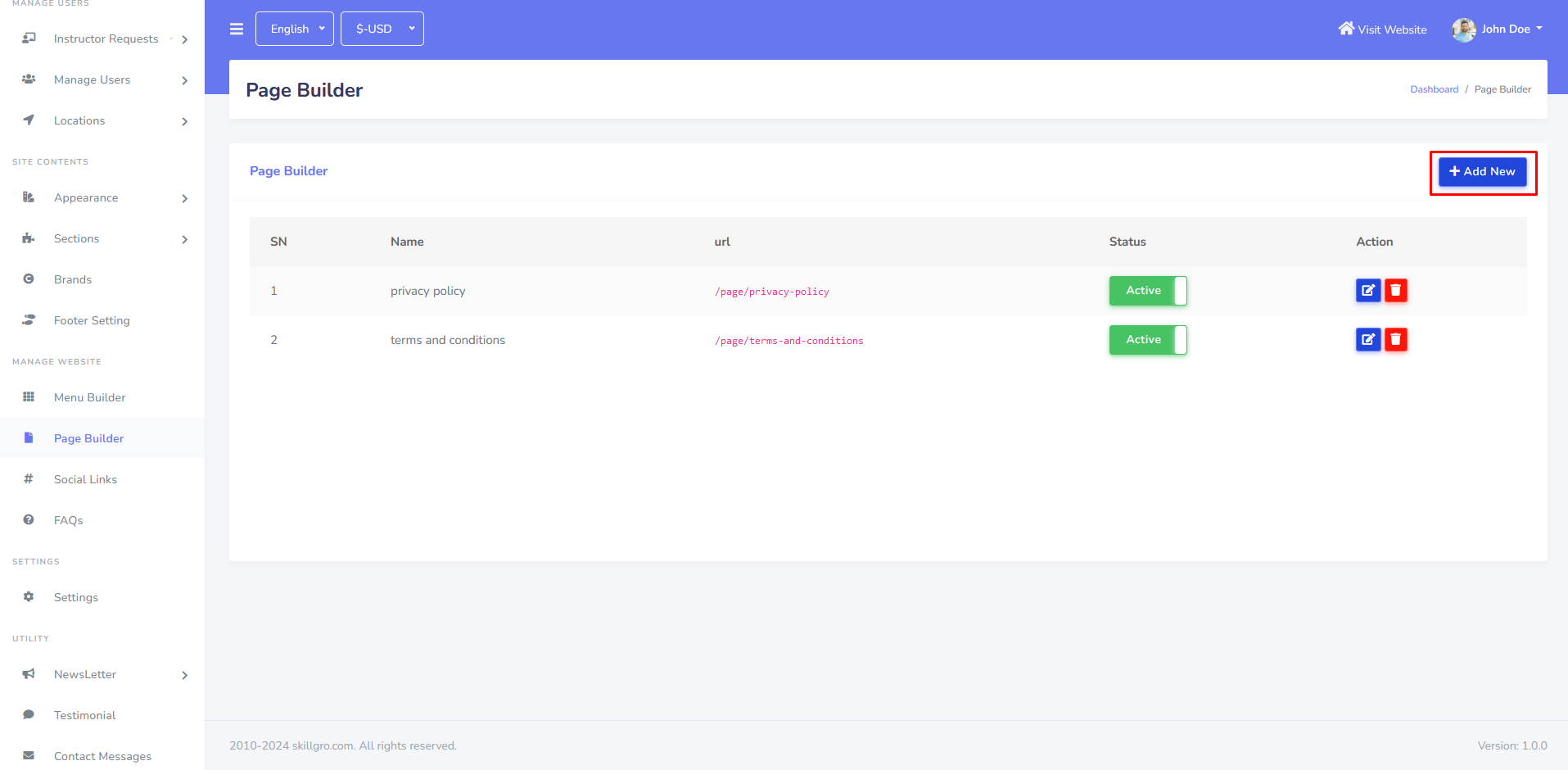The height and width of the screenshot is (770, 1568).
Task: Click the Footer Setting icon
Action: pyautogui.click(x=29, y=320)
